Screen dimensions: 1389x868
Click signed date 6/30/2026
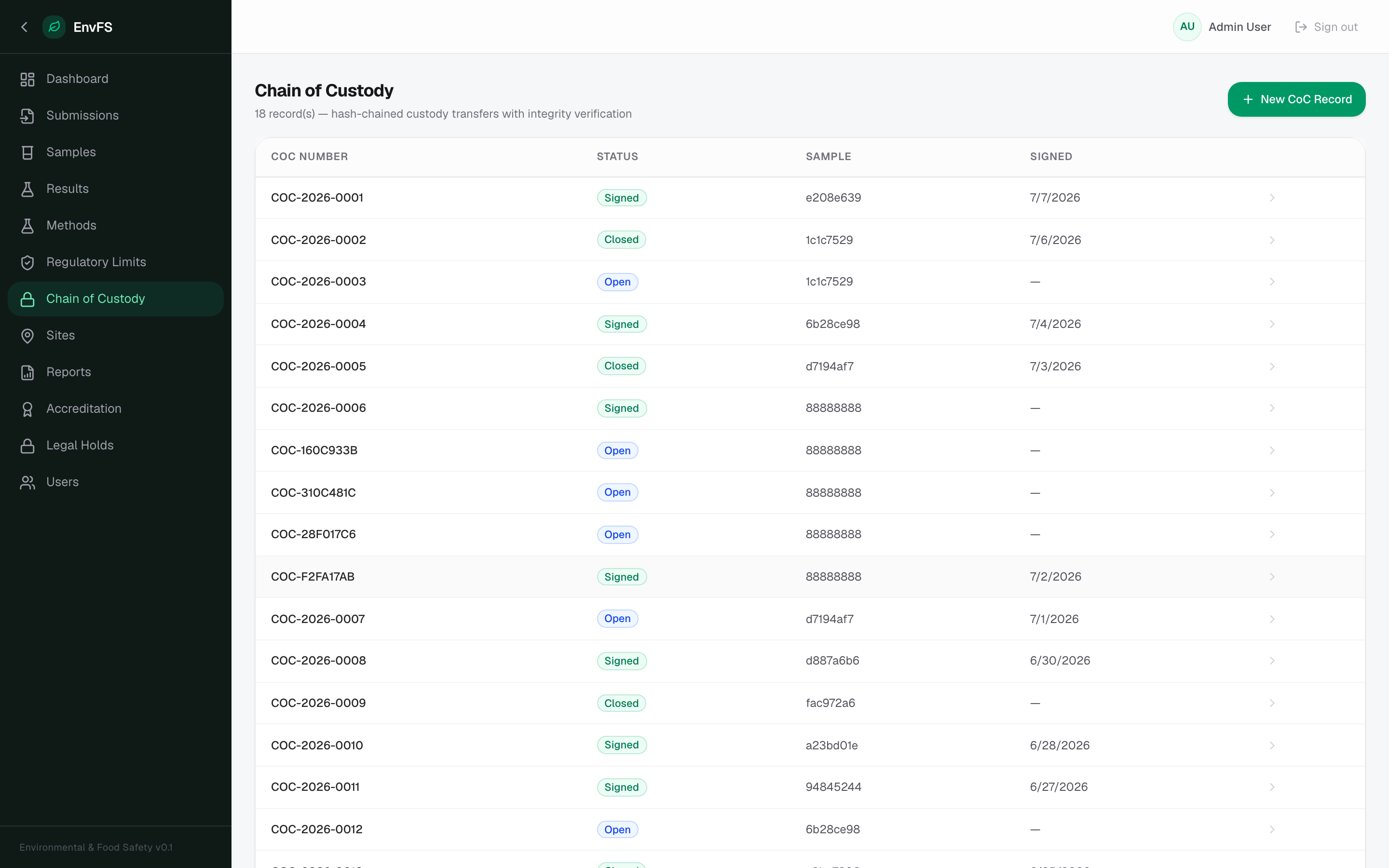click(x=1060, y=661)
